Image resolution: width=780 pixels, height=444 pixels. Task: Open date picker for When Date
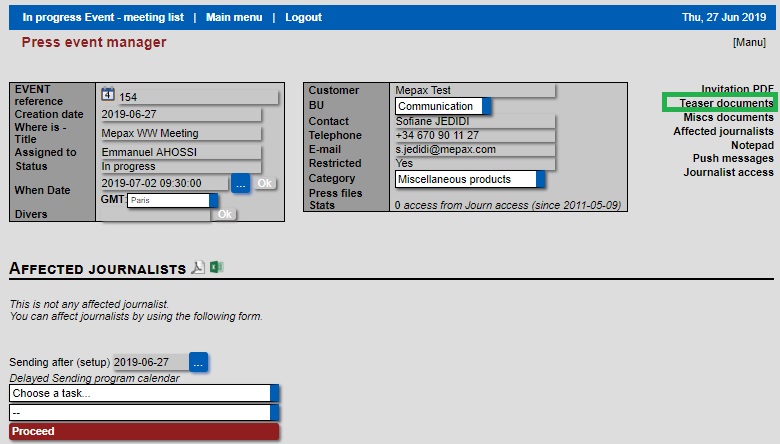[x=240, y=183]
